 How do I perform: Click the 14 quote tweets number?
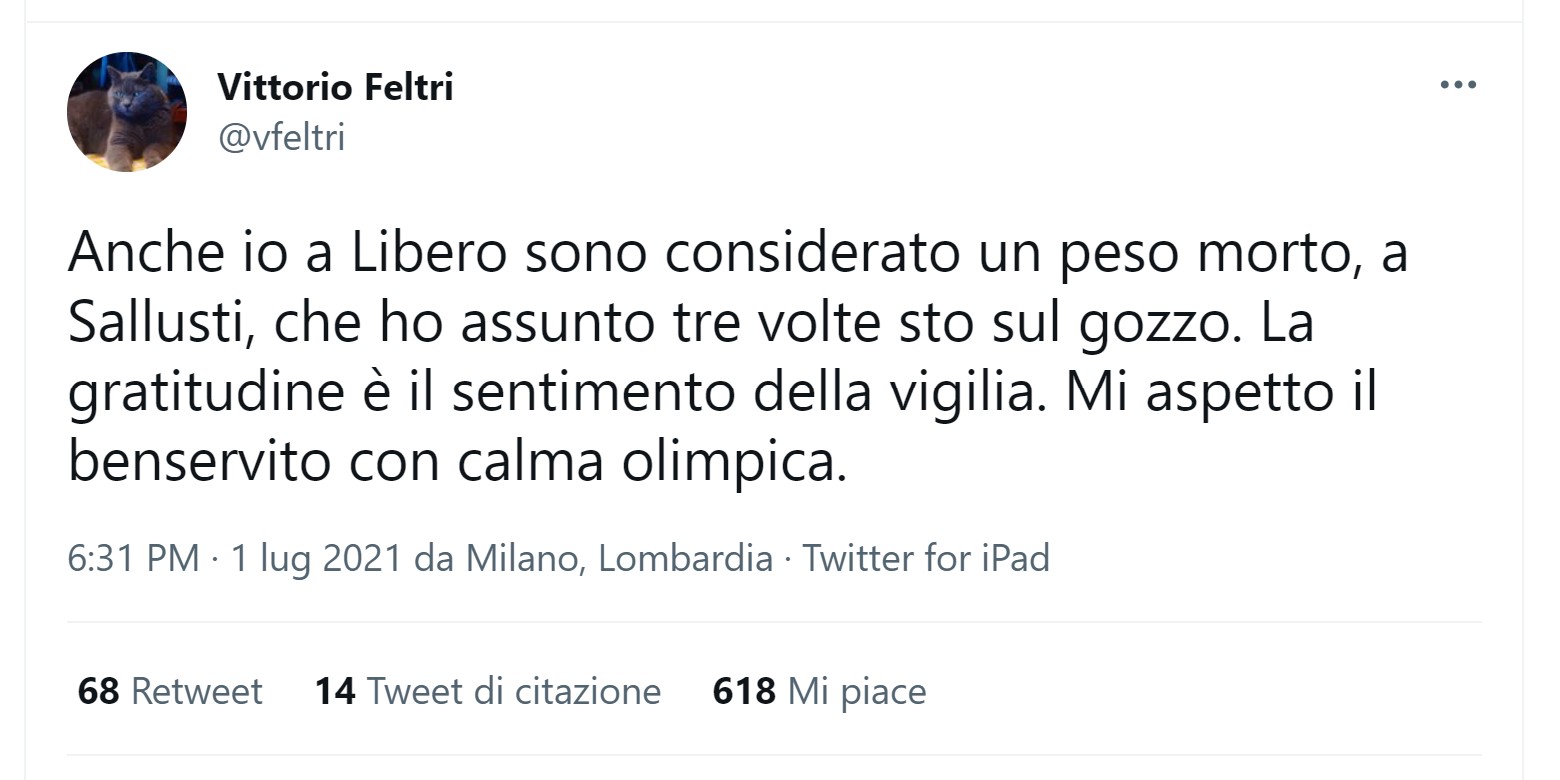point(335,691)
